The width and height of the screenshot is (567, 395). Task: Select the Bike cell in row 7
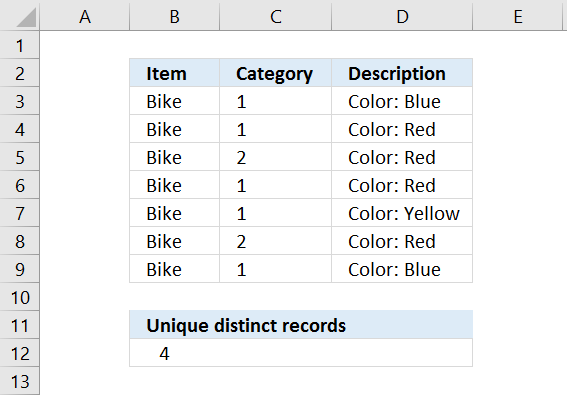point(175,213)
